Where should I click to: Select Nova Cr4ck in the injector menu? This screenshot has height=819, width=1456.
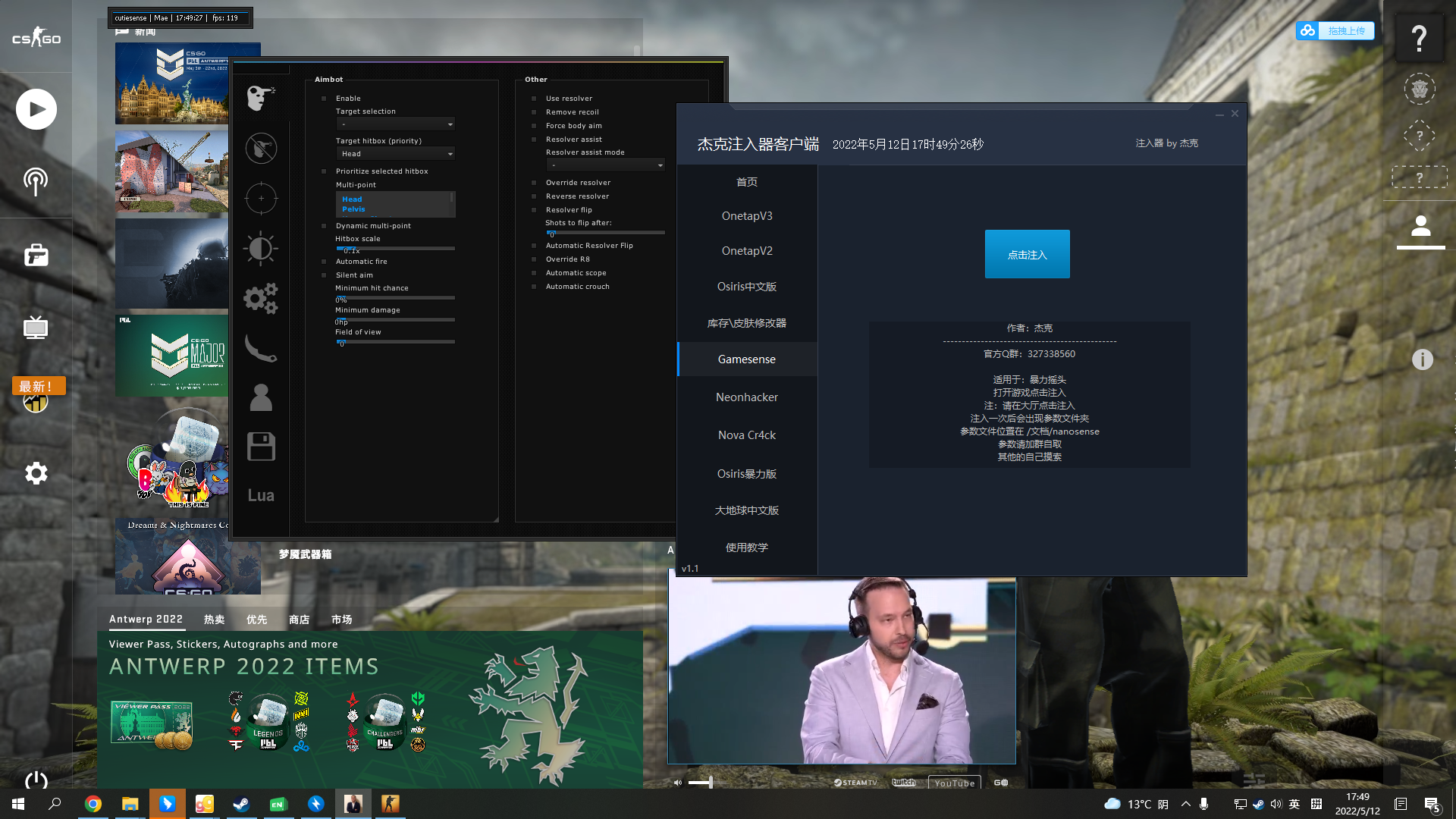(747, 435)
